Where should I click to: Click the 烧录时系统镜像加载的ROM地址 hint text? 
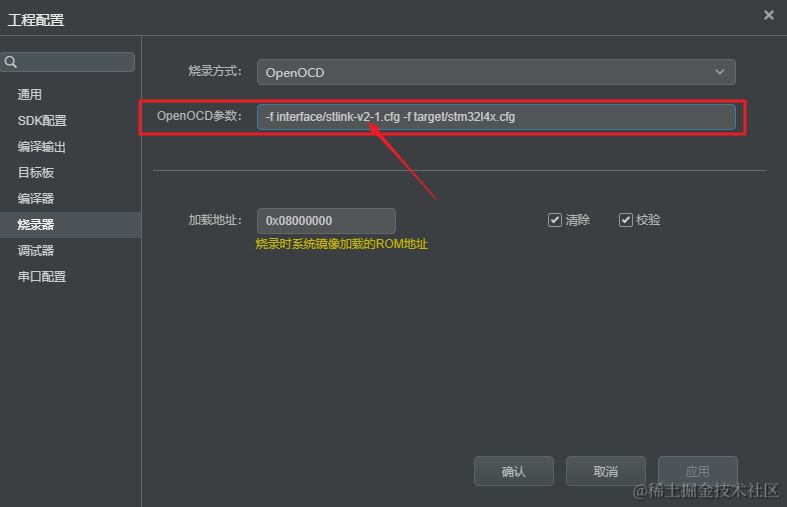pyautogui.click(x=341, y=244)
